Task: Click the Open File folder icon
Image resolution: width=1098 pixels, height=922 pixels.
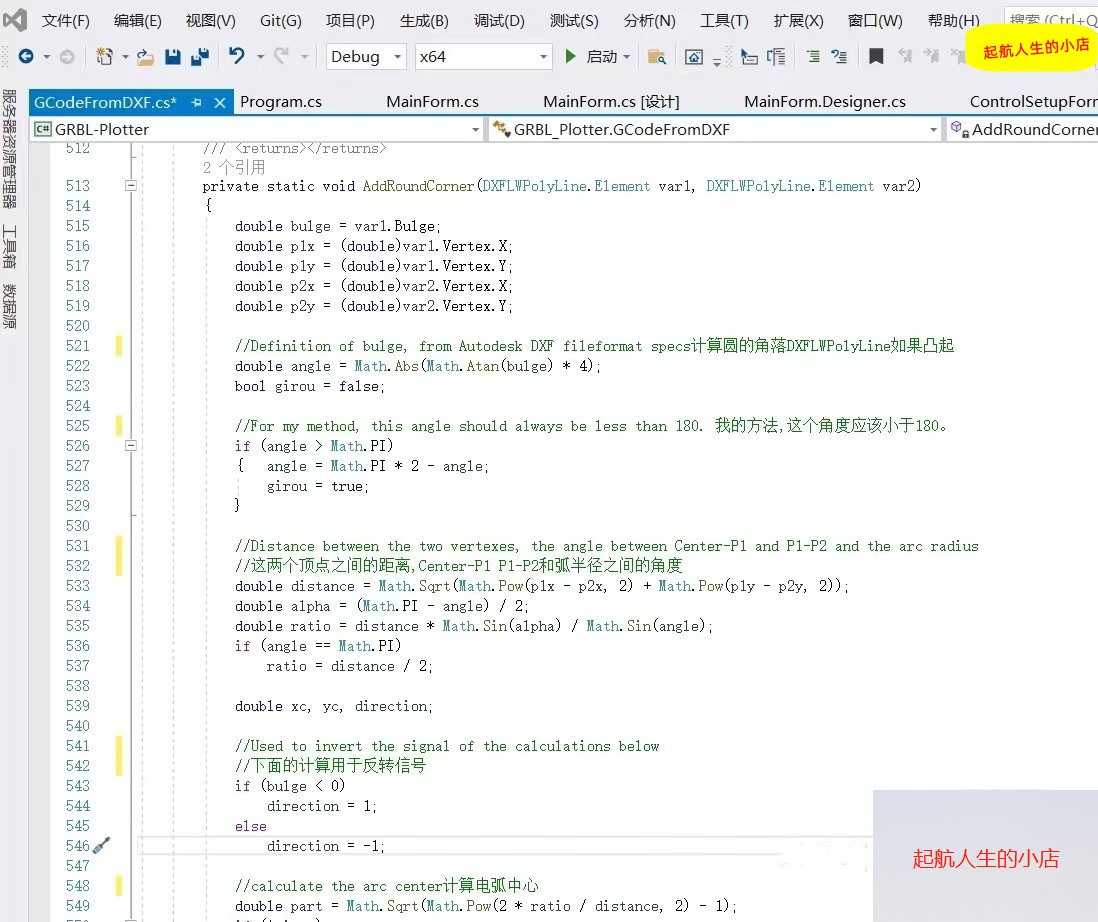Action: pyautogui.click(x=145, y=57)
